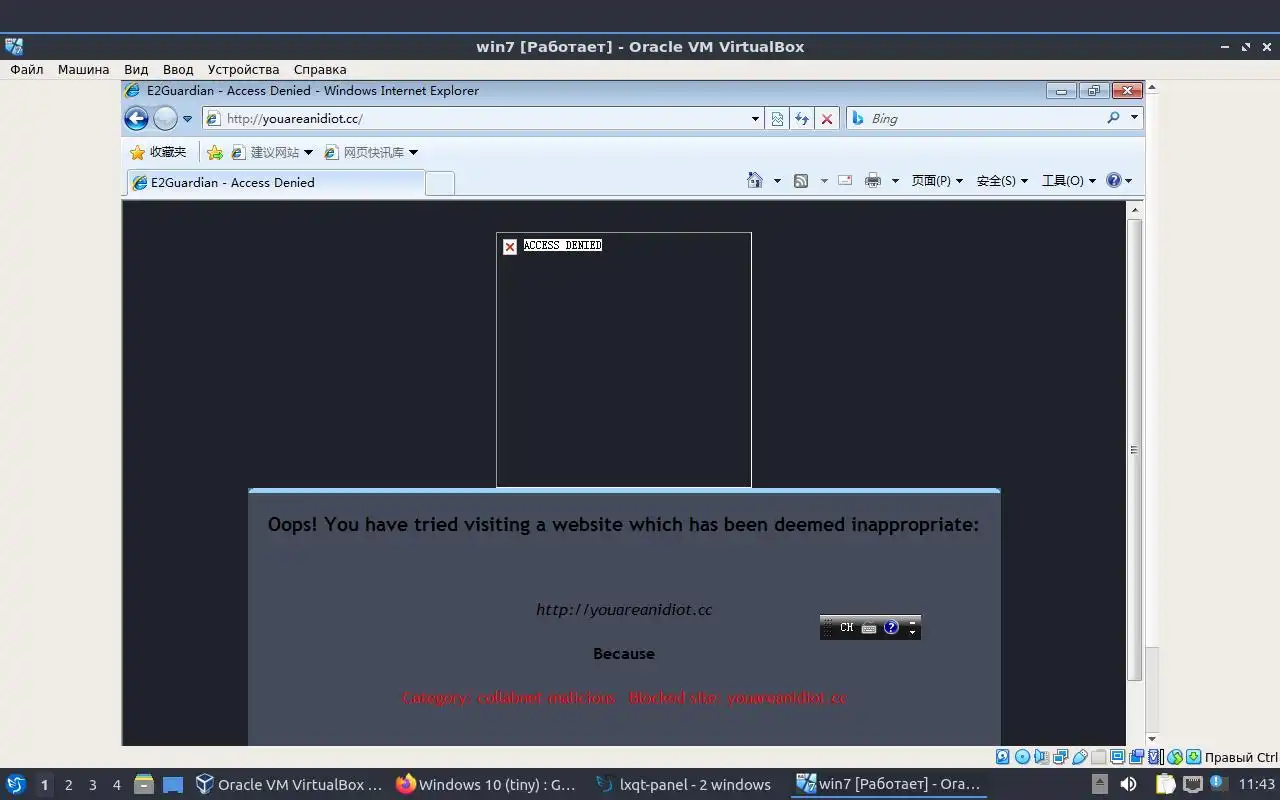Image resolution: width=1280 pixels, height=800 pixels.
Task: Click the IE home page icon
Action: click(x=755, y=180)
